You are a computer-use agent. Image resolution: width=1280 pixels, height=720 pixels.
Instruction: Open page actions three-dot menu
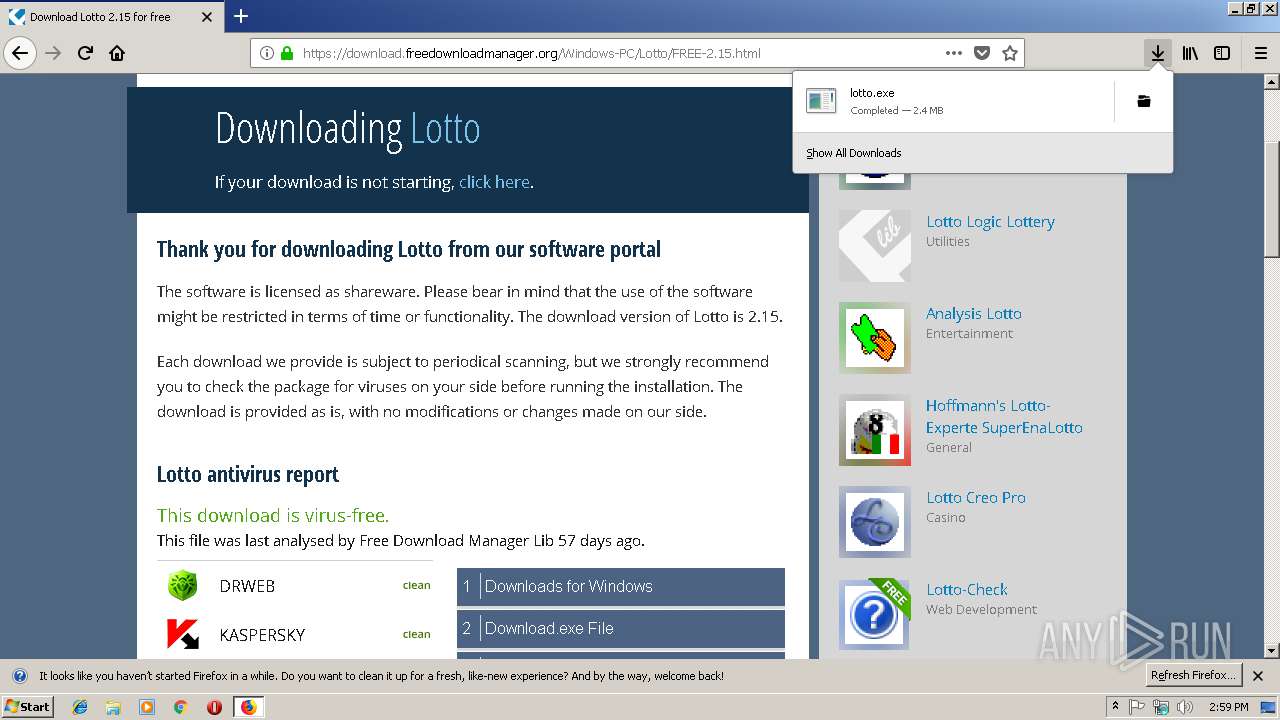[954, 53]
